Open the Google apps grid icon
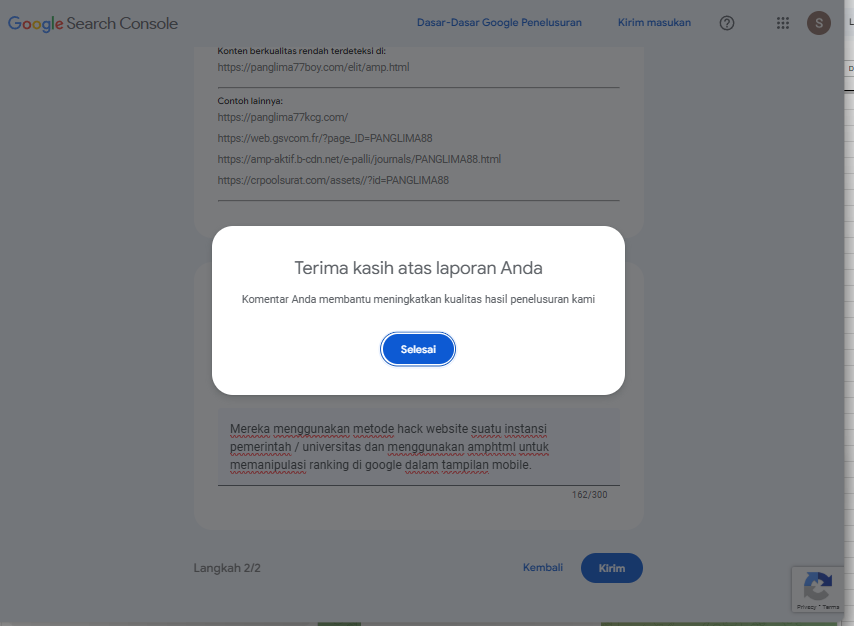The height and width of the screenshot is (626, 854). coord(783,23)
